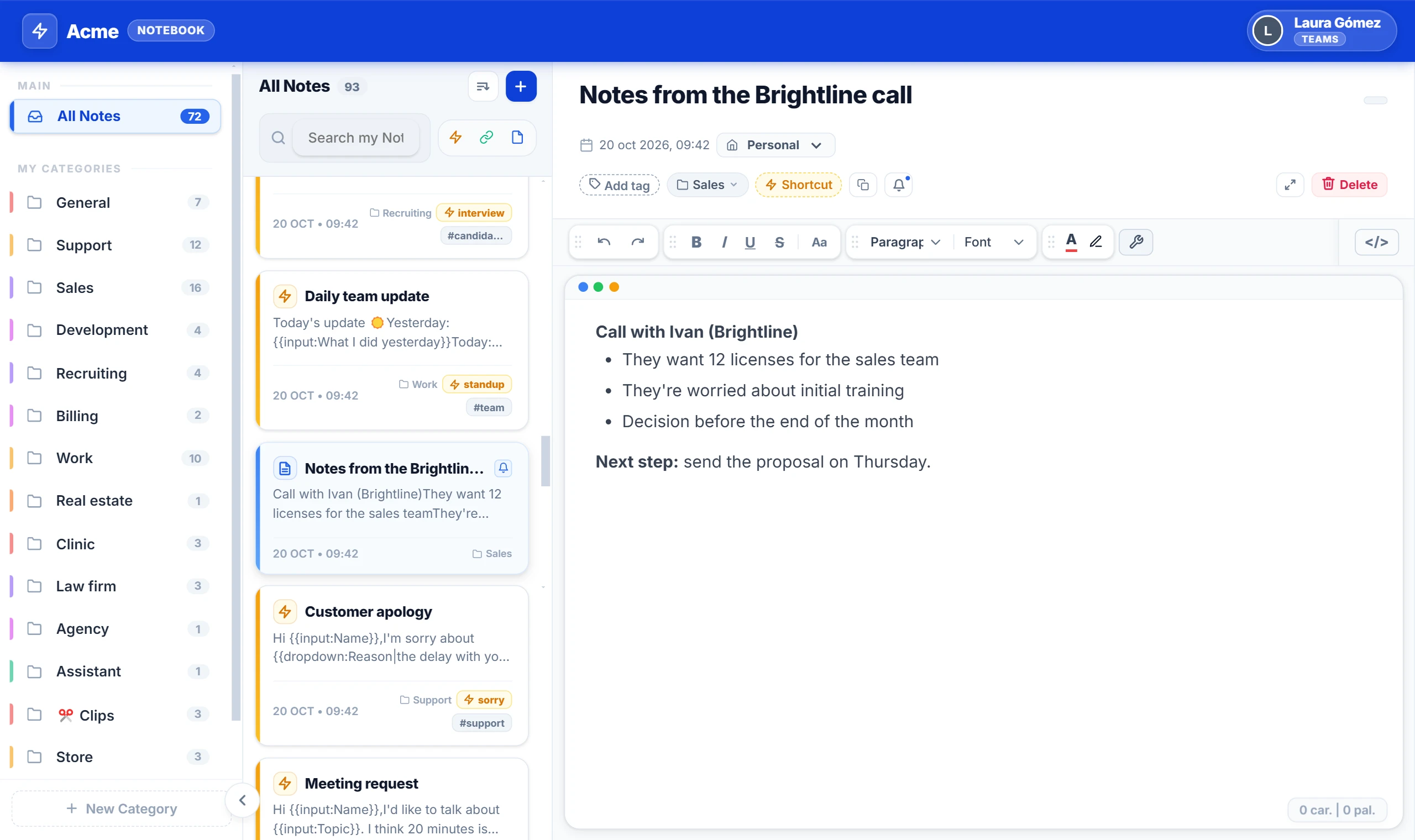Select All Notes in the sidebar
Viewport: 1415px width, 840px height.
(x=115, y=116)
